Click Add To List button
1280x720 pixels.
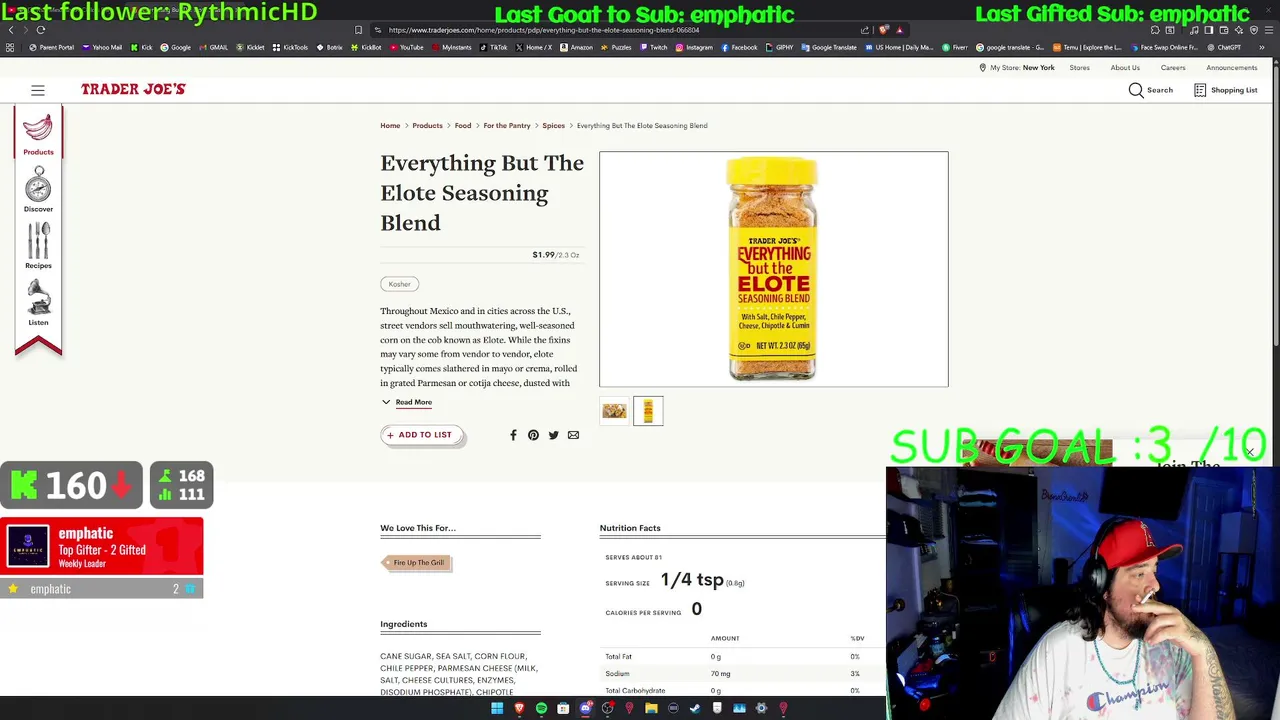(x=421, y=435)
